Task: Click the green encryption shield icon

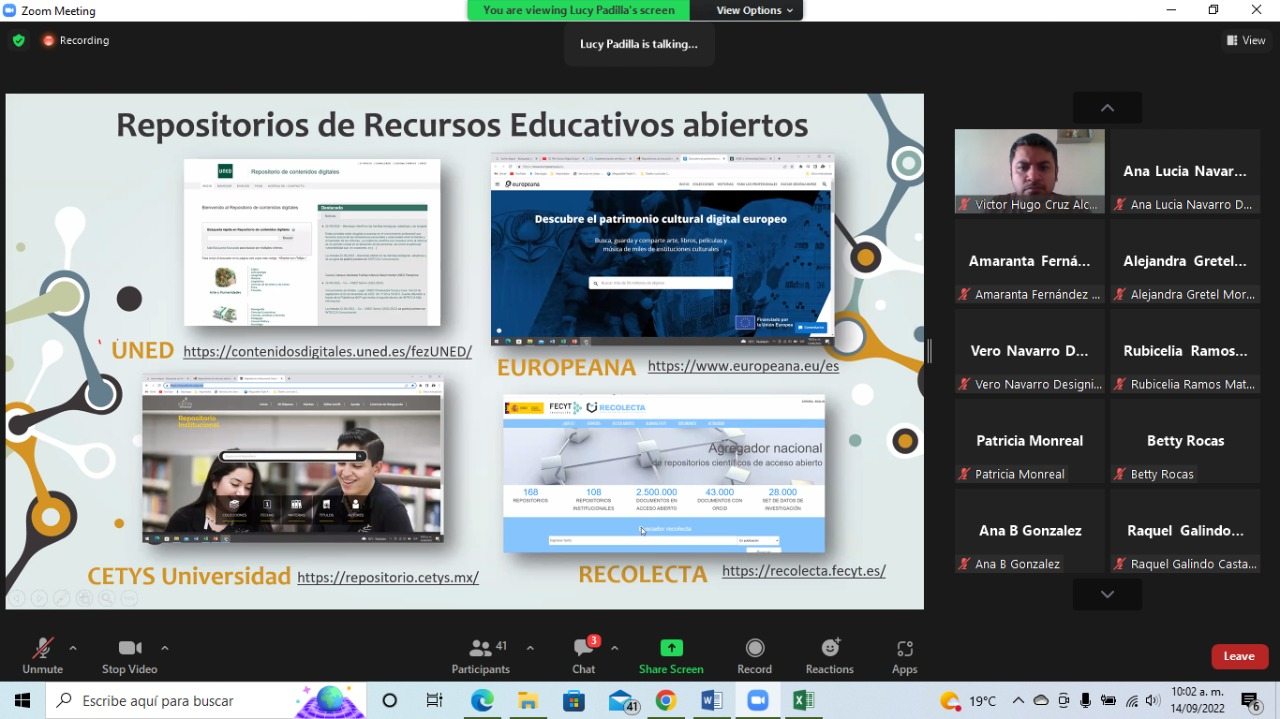Action: click(x=18, y=41)
